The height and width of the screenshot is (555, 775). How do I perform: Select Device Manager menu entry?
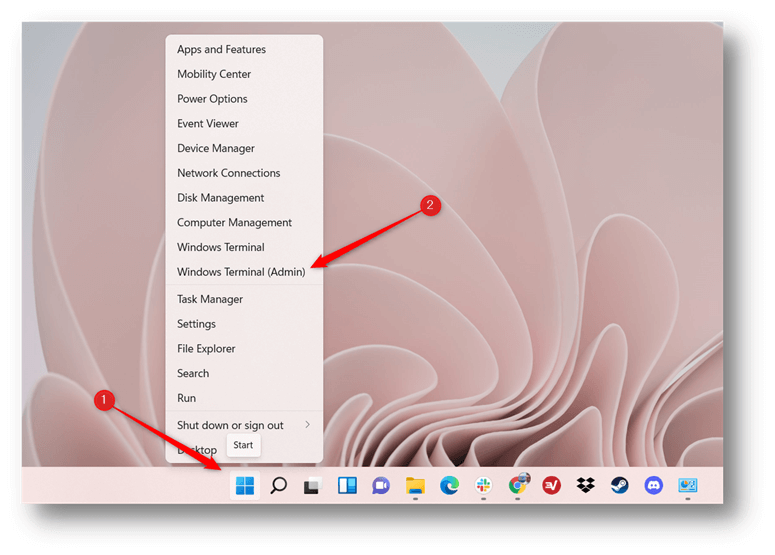[244, 148]
